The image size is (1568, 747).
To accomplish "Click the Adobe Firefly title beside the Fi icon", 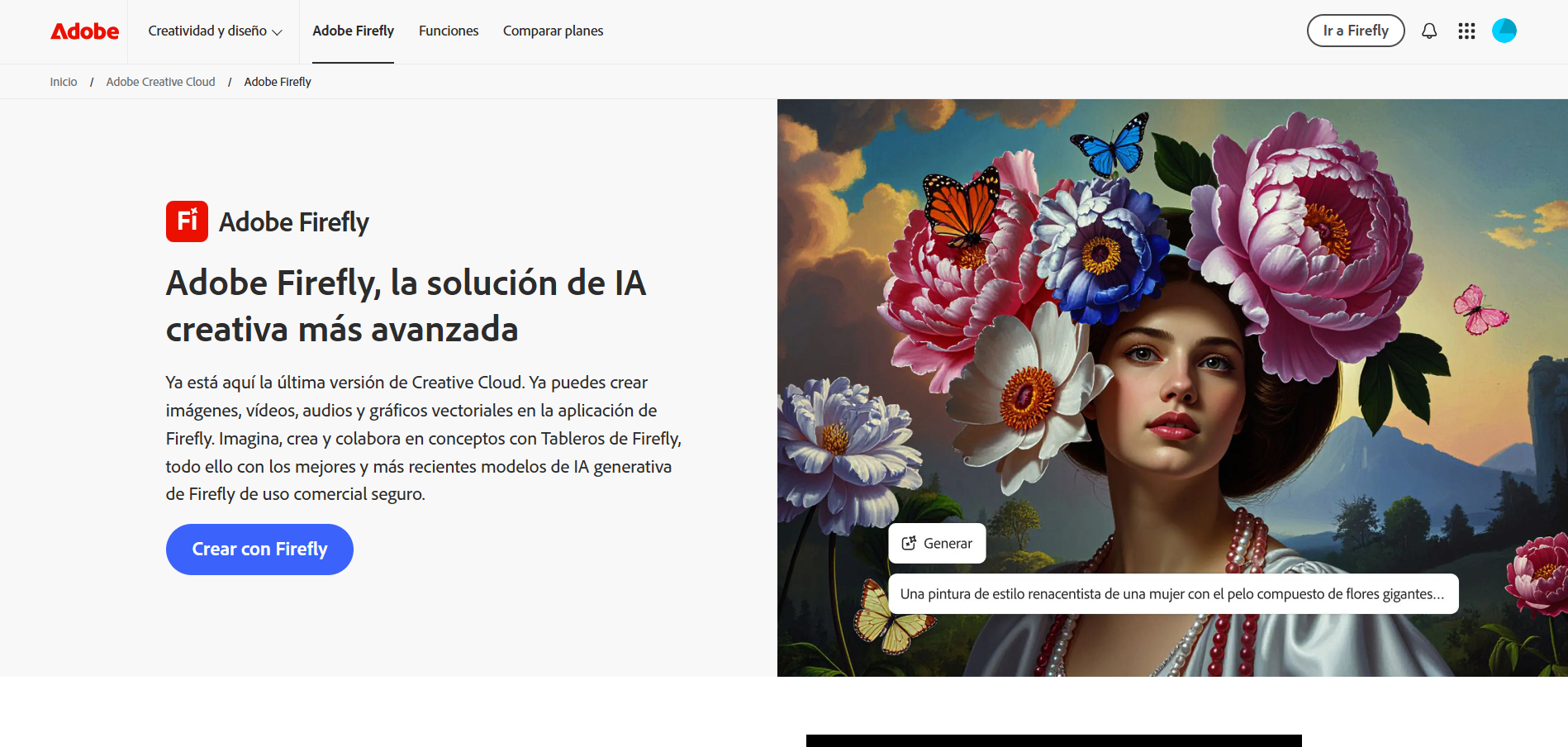I will tap(294, 222).
